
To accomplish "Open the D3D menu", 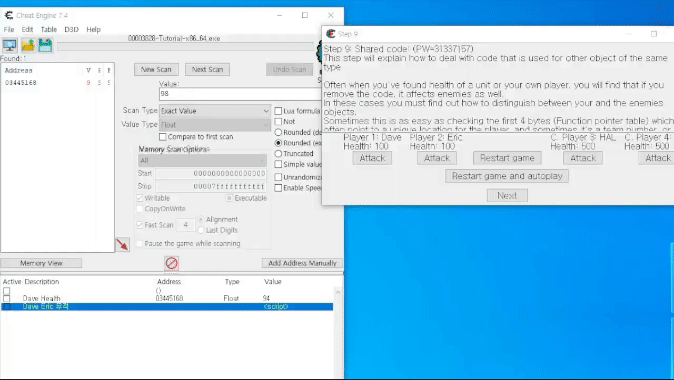I will [x=71, y=30].
